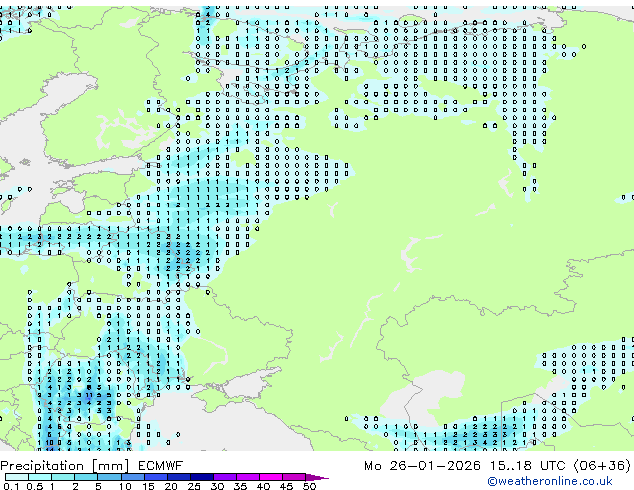Image resolution: width=634 pixels, height=490 pixels.
Task: Click the legend value label '30'
Action: tap(217, 486)
